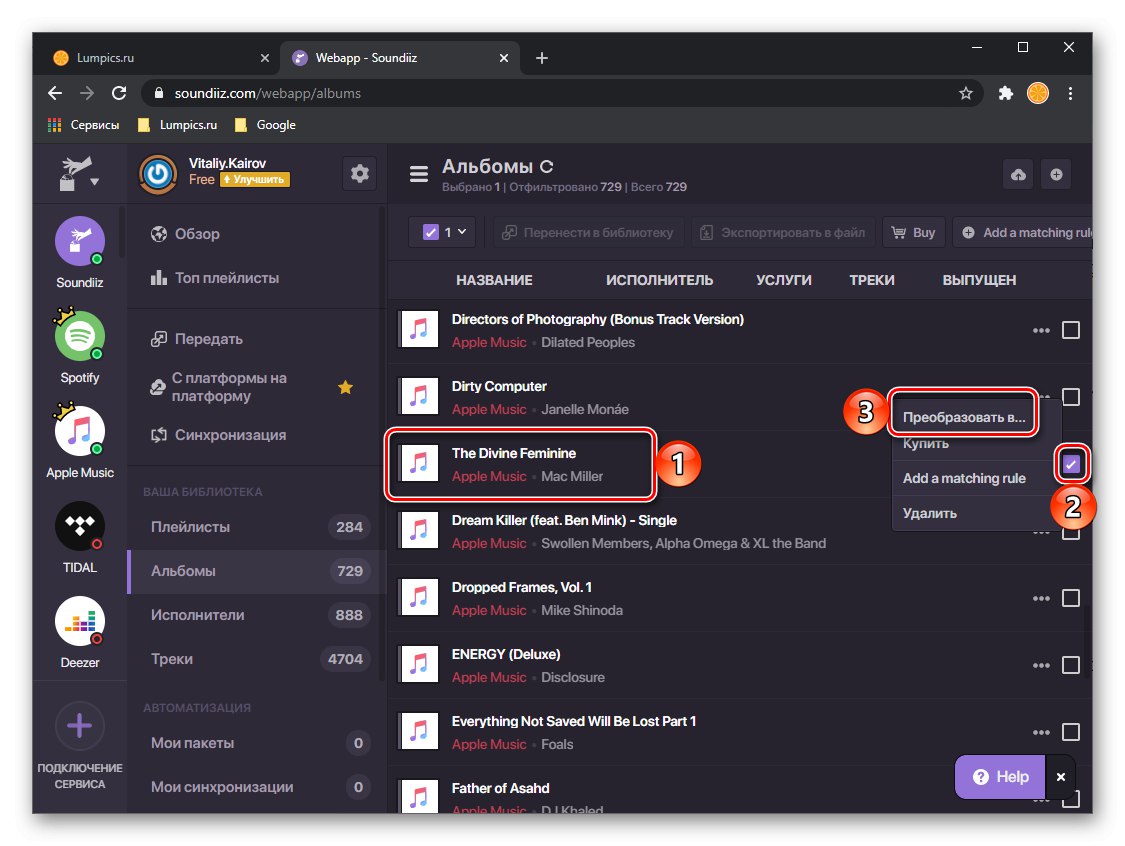Screen dimensions: 1125x846
Task: Click the plus icon to connect a service
Action: [x=80, y=726]
